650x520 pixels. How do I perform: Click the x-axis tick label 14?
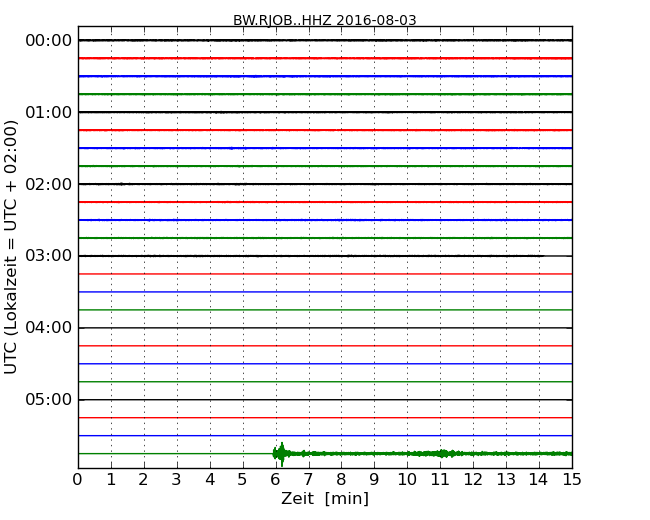point(538,480)
